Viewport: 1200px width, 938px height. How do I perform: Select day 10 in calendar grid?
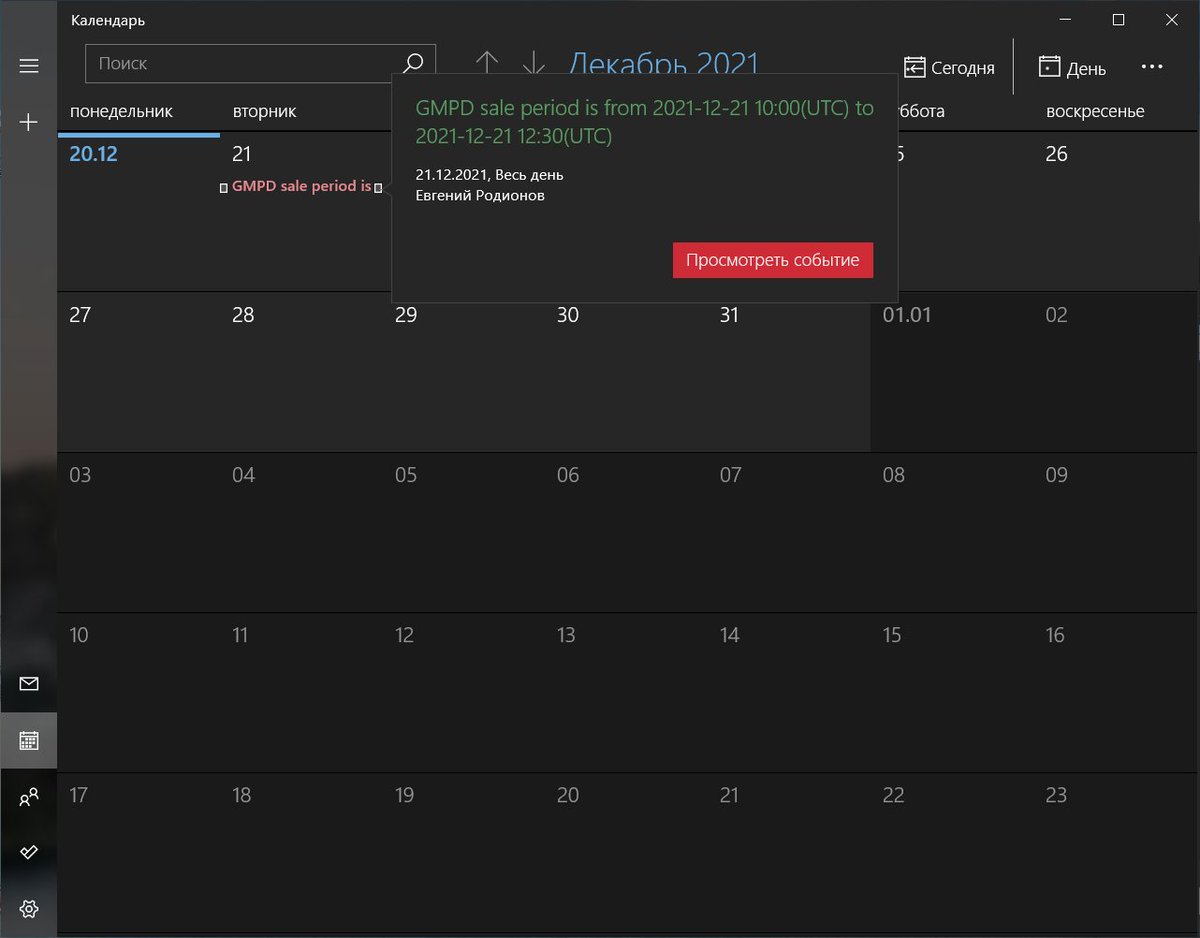79,635
